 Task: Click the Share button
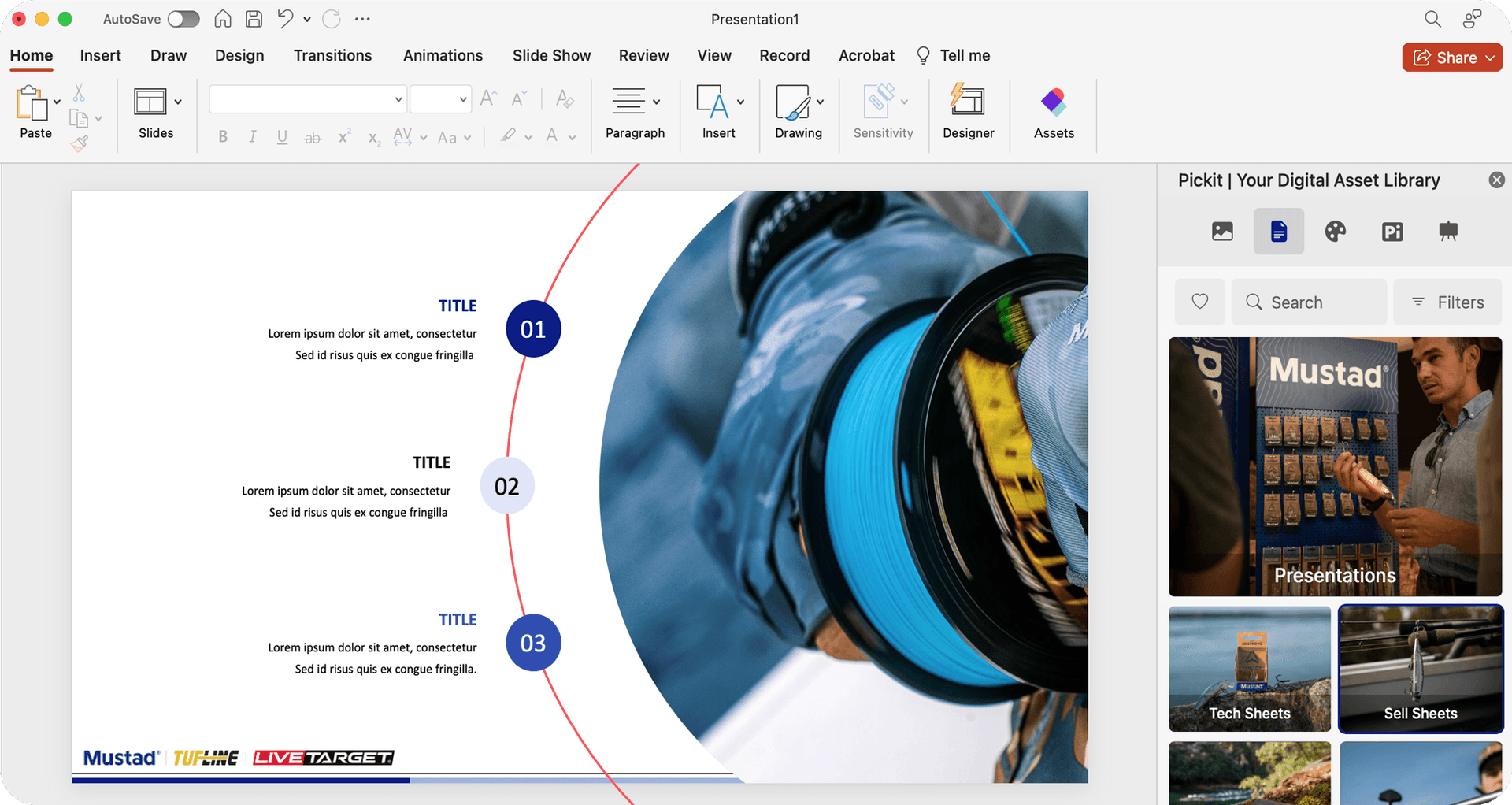click(1452, 57)
